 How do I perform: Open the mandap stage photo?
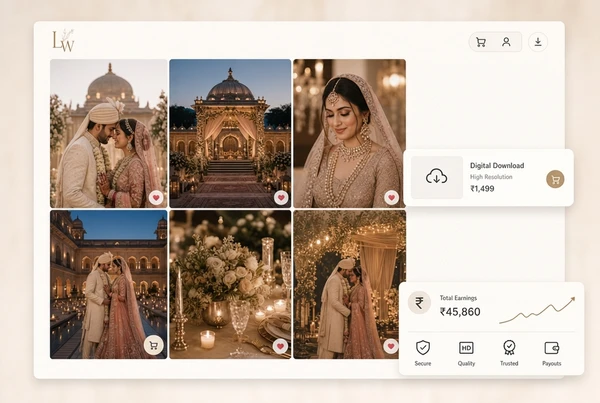(230, 133)
